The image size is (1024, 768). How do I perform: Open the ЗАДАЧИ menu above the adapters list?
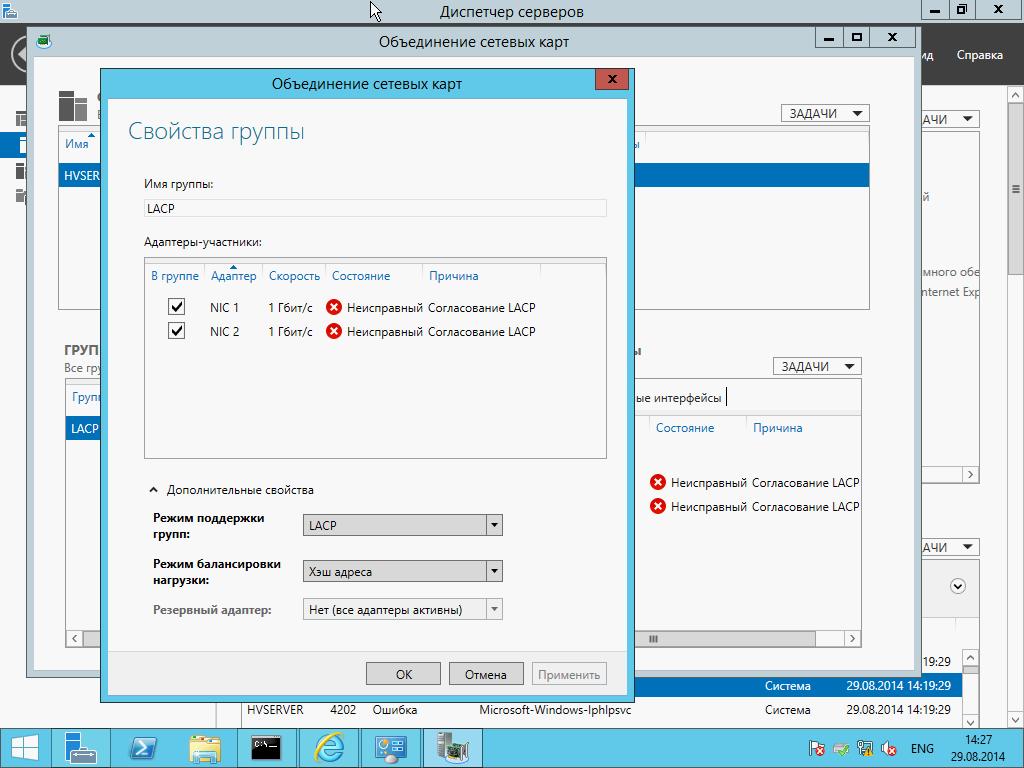click(816, 366)
